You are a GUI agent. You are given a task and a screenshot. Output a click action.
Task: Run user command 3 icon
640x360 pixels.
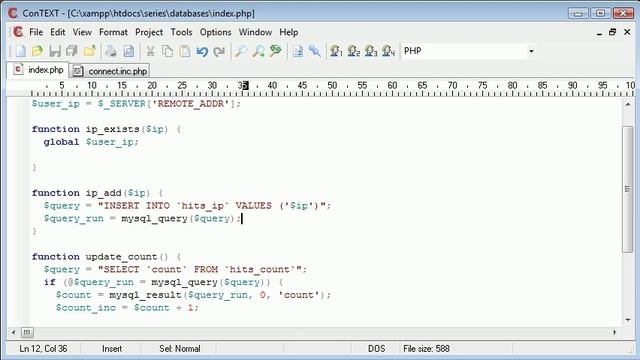click(x=371, y=51)
